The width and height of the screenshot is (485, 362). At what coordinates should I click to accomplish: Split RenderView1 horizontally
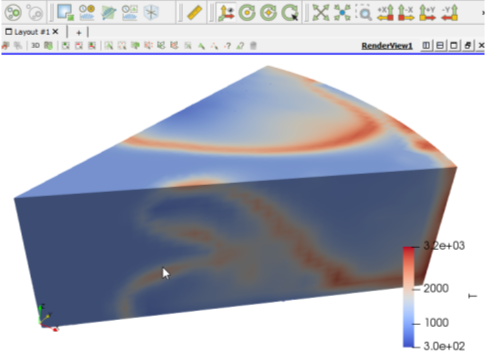tap(426, 45)
